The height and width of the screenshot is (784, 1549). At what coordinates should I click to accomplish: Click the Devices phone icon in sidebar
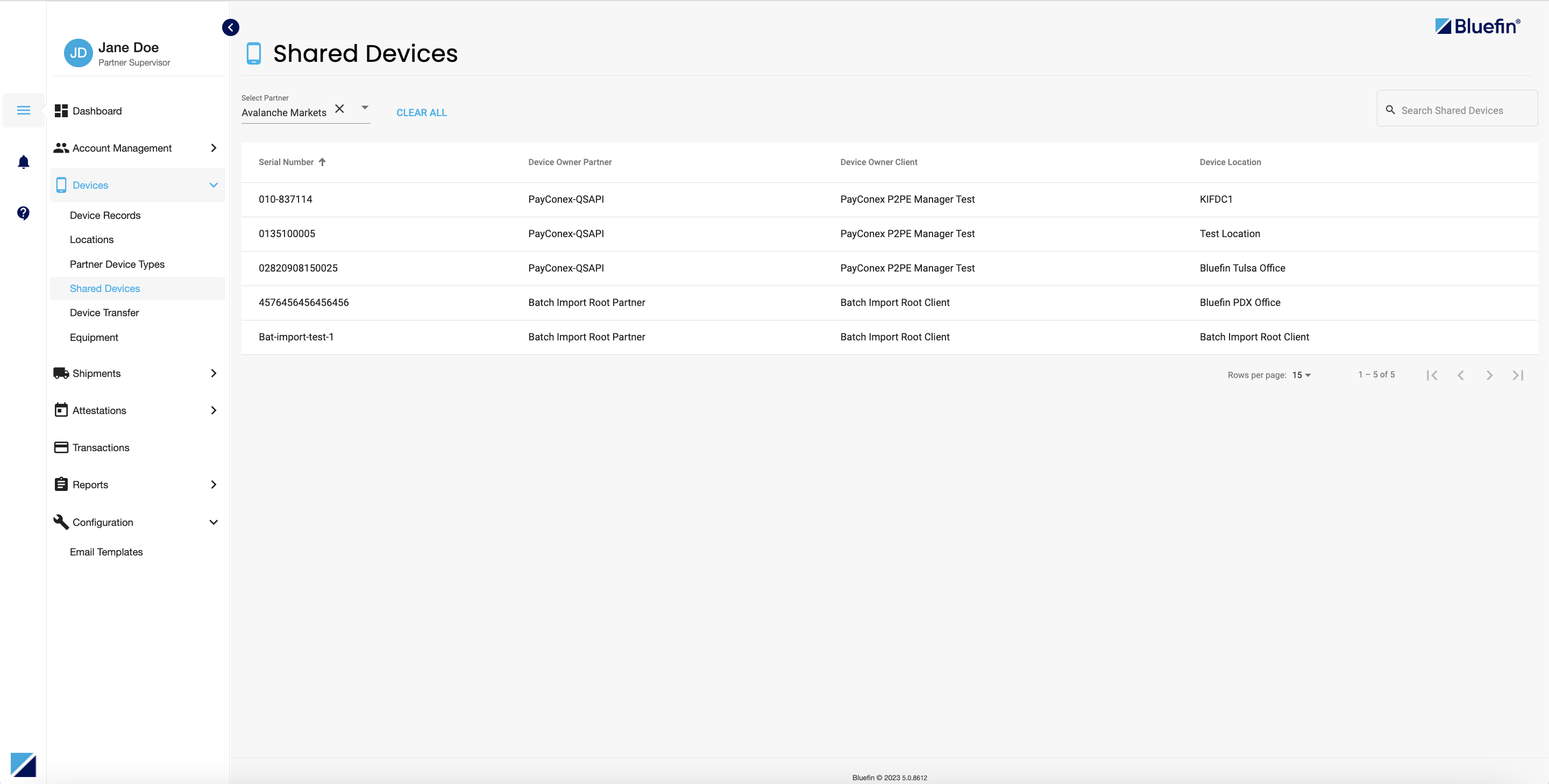click(x=61, y=184)
